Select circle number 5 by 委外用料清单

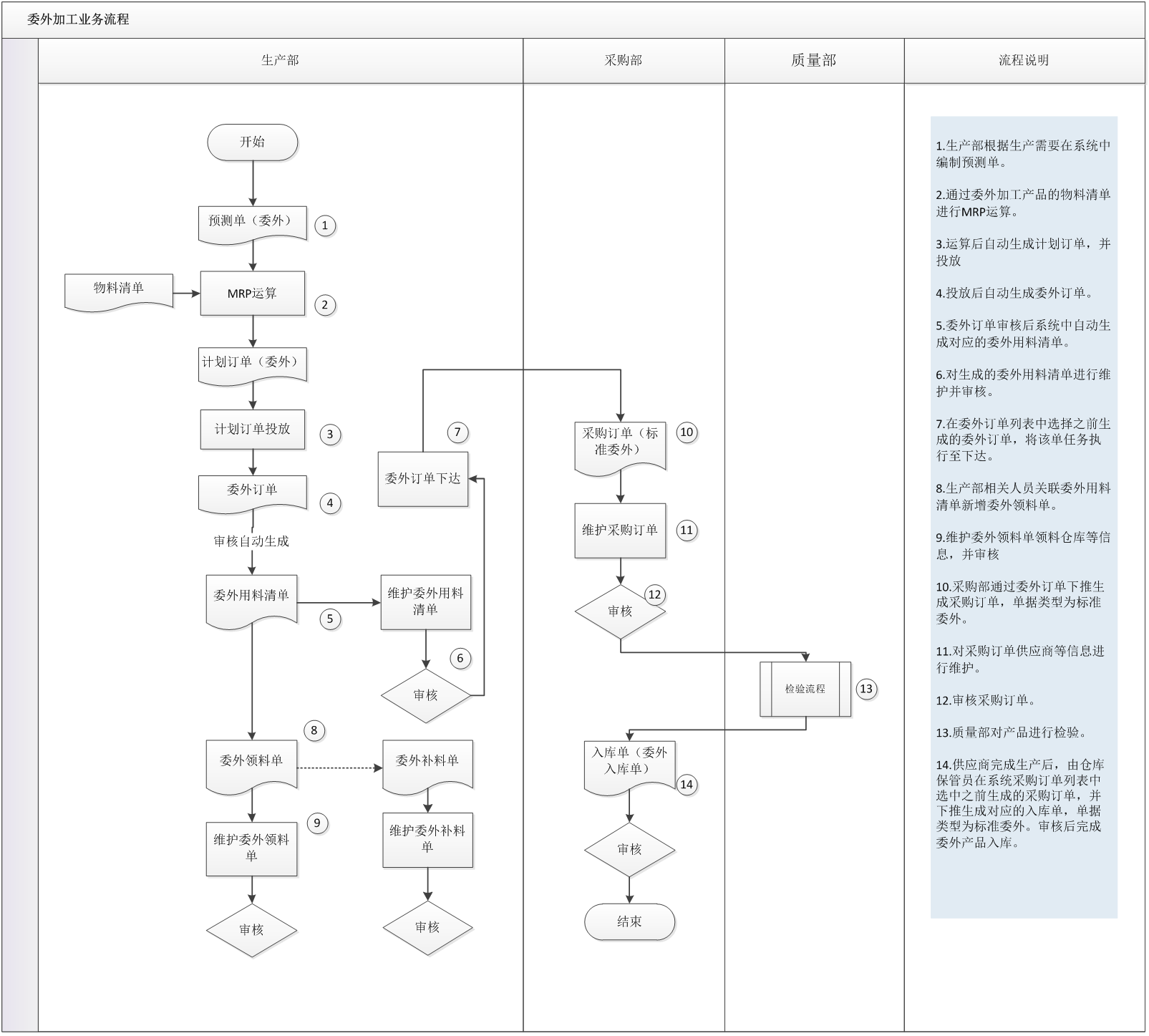[x=329, y=619]
